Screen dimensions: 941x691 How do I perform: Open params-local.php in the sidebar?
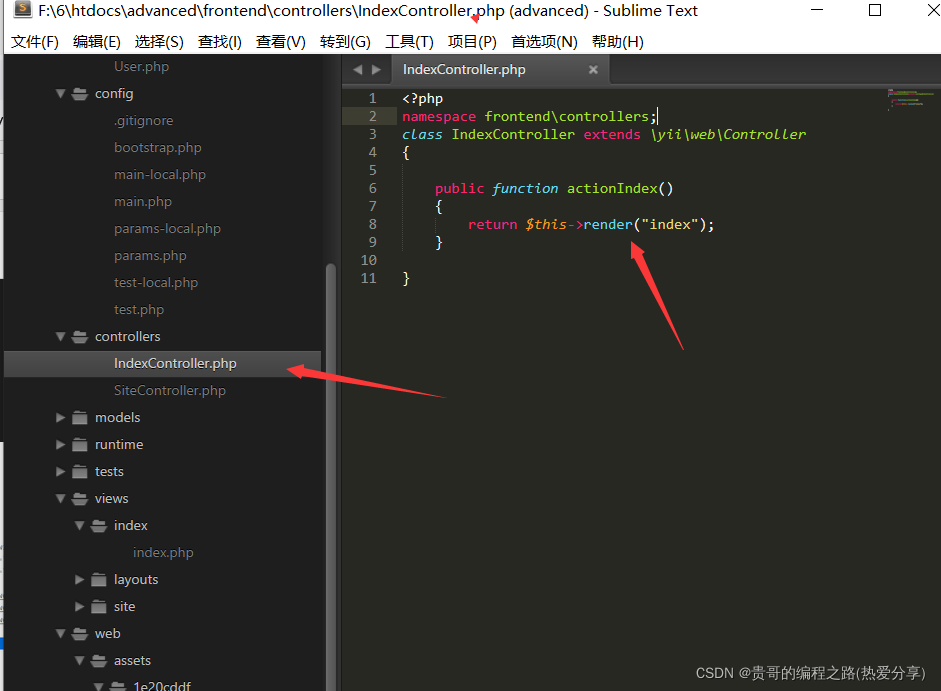tap(167, 229)
